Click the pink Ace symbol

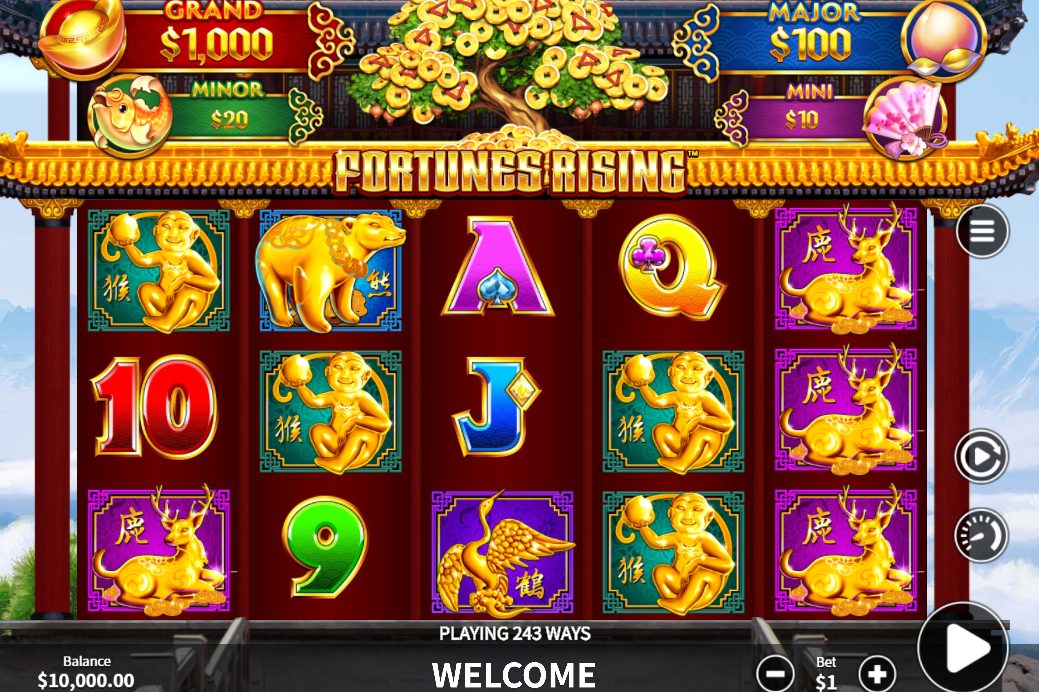(x=498, y=266)
